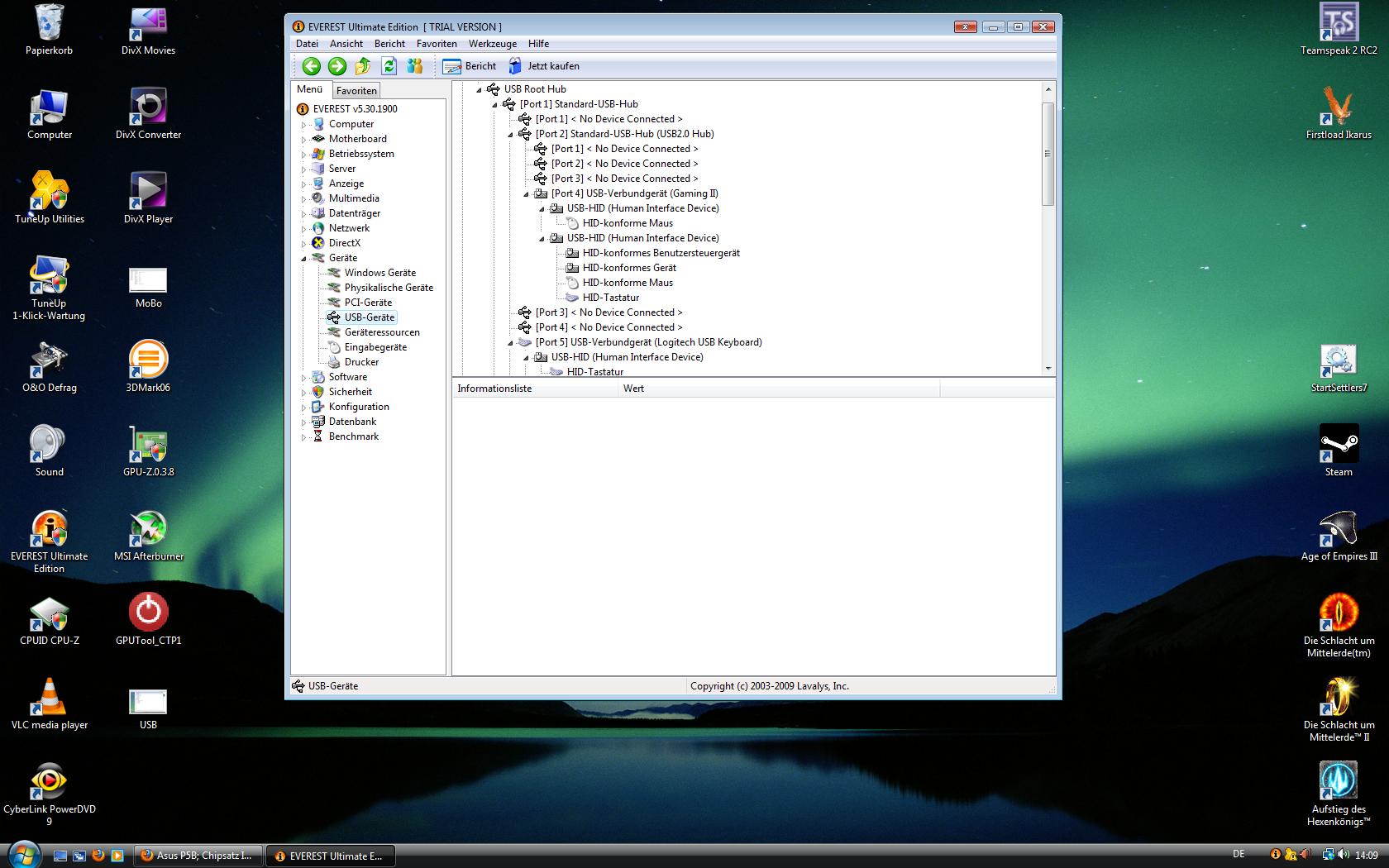Select Eingabegeräte in the tree
This screenshot has width=1389, height=868.
(x=375, y=347)
